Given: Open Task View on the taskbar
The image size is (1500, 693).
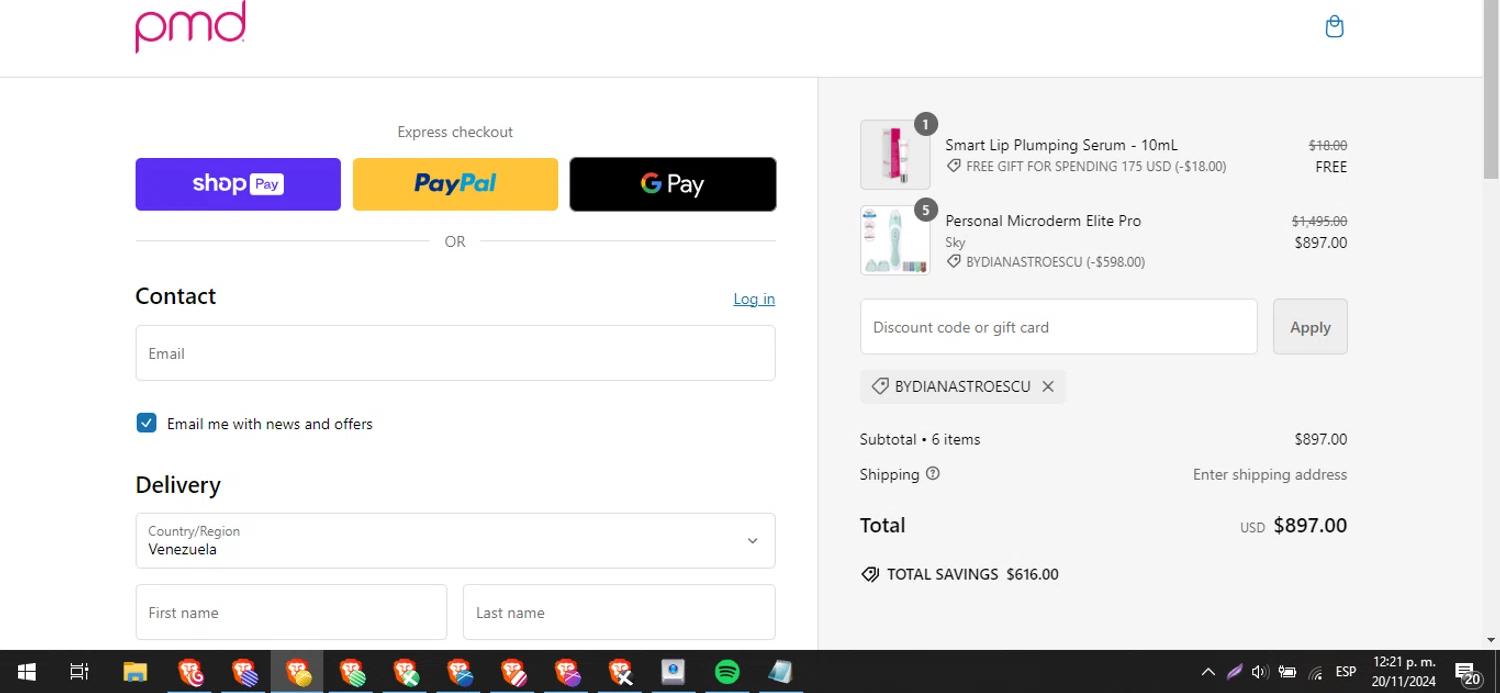Looking at the screenshot, I should click(x=79, y=672).
